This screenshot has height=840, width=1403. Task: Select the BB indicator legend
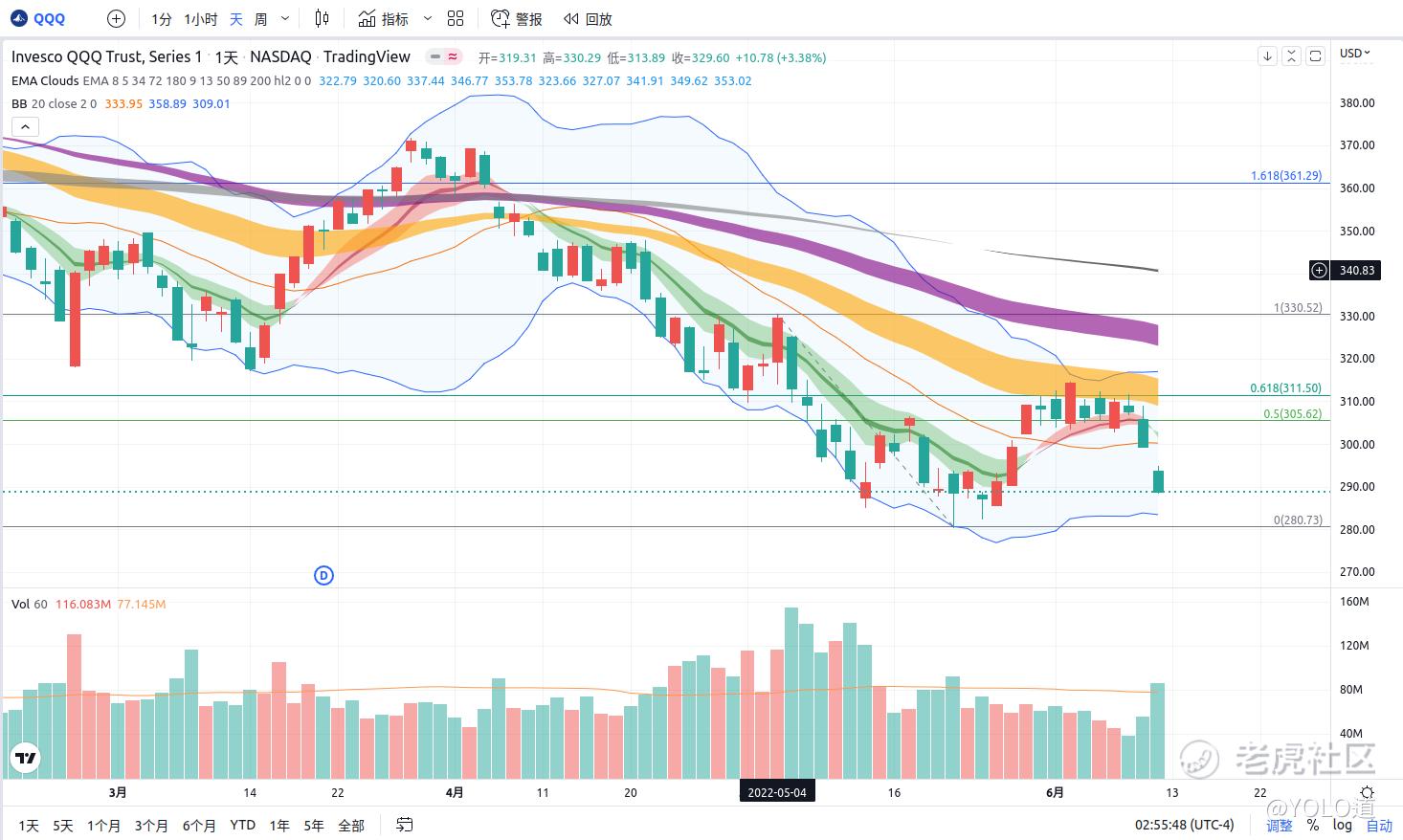[19, 103]
